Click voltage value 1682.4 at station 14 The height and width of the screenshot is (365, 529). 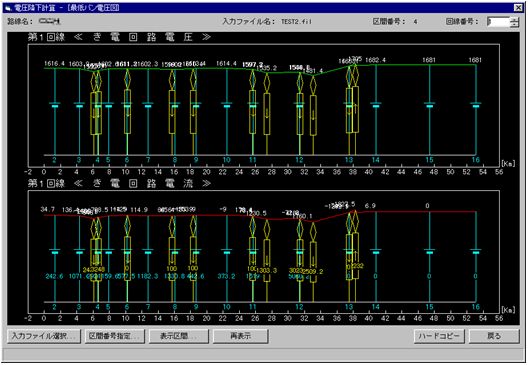coord(375,60)
